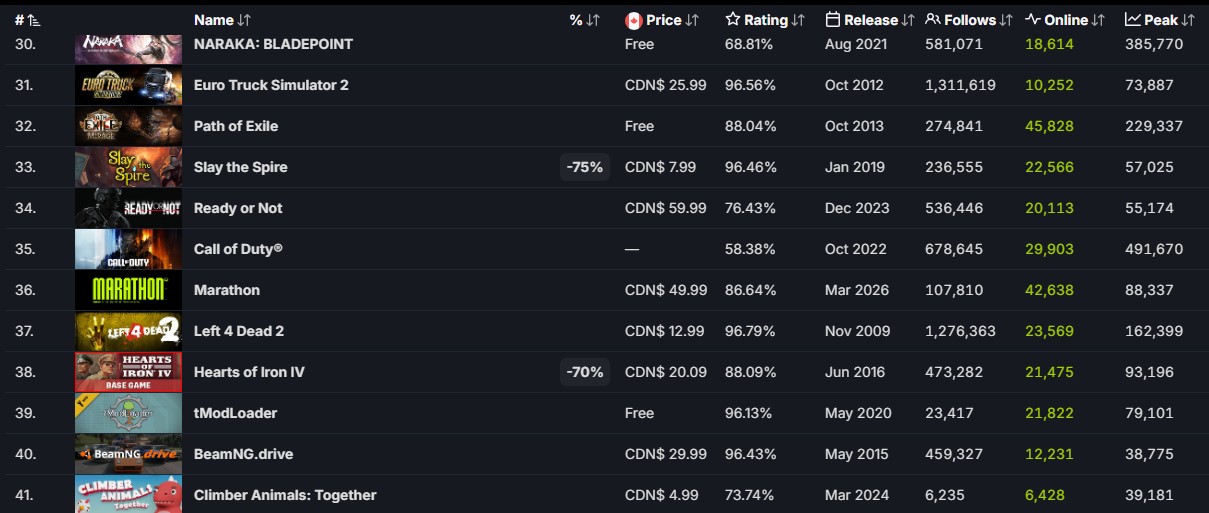1209x513 pixels.
Task: Click the star icon in Rating header
Action: pyautogui.click(x=733, y=20)
